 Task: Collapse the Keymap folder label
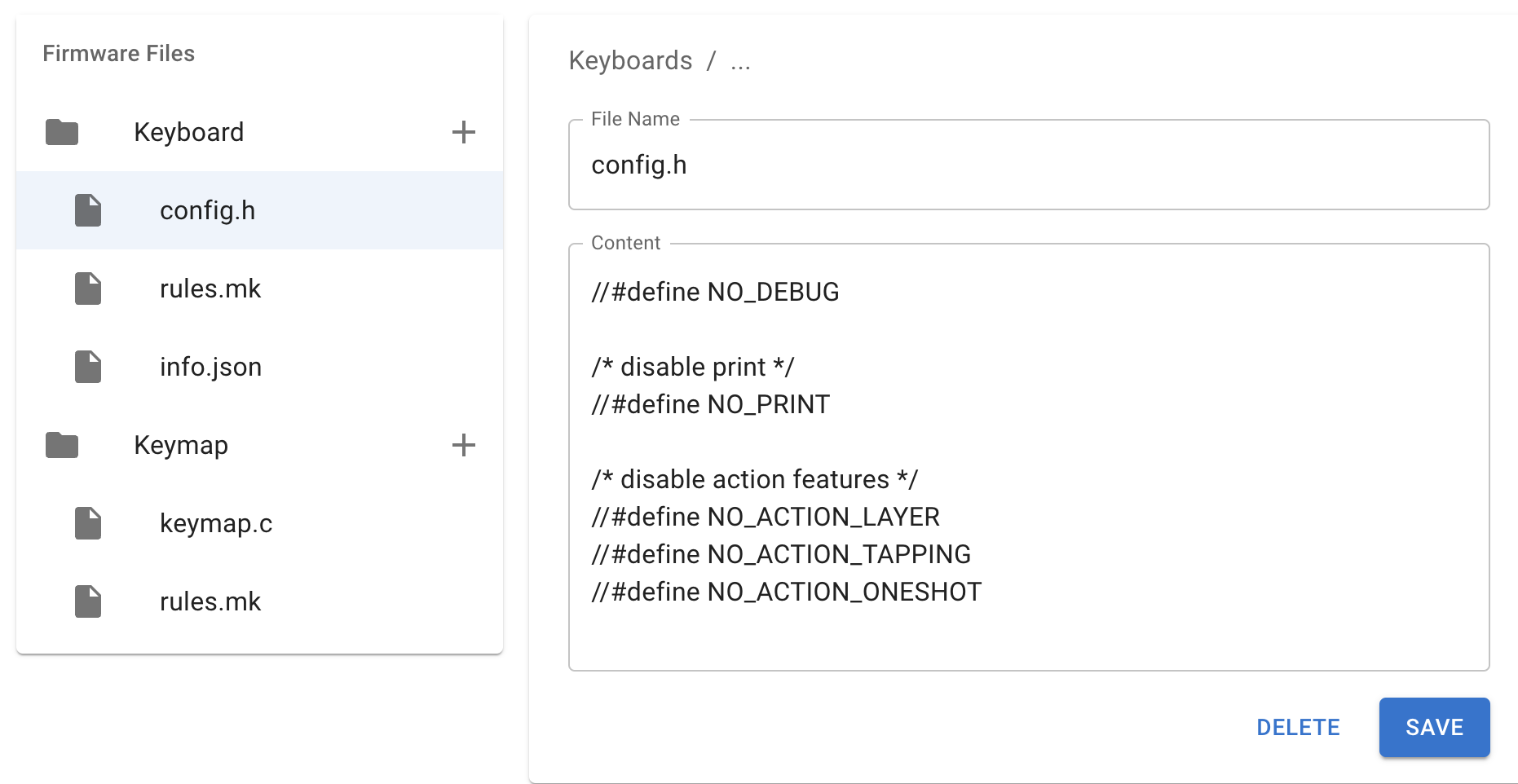[181, 445]
